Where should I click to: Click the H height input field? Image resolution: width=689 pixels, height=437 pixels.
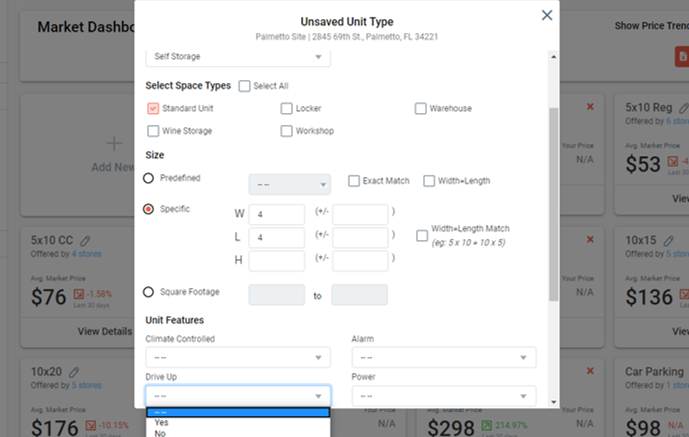276,261
